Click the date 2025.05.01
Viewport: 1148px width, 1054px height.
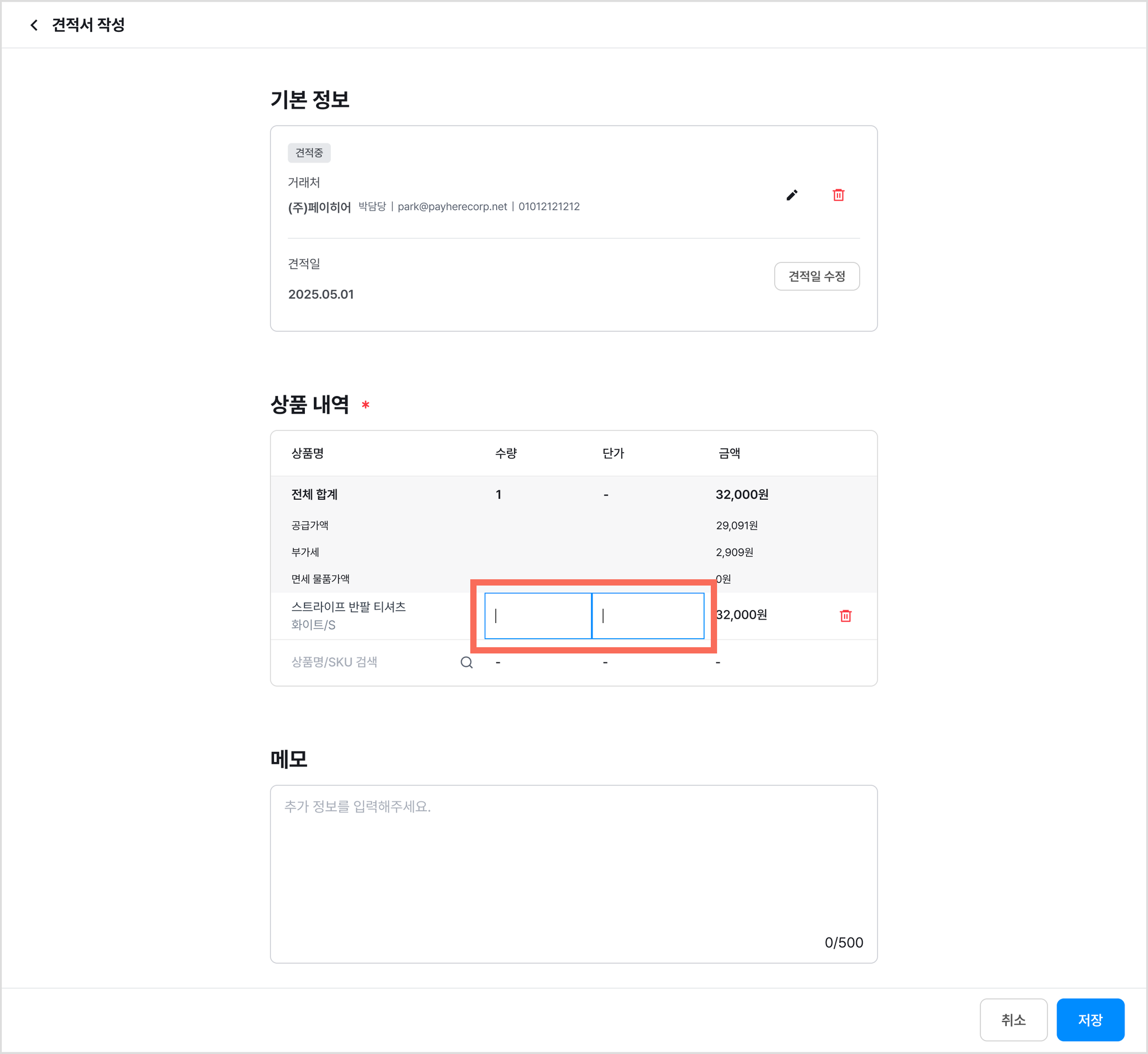321,294
